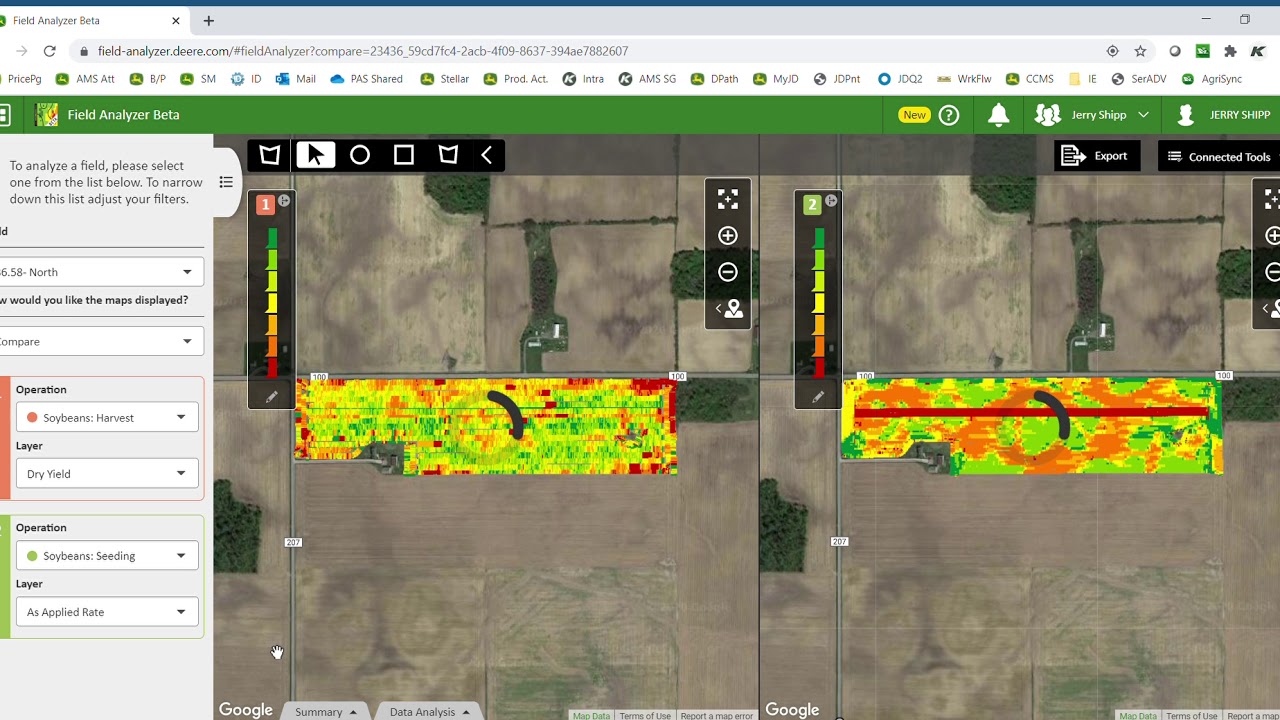Open the Dry Yield layer dropdown
This screenshot has height=720, width=1280.
107,473
